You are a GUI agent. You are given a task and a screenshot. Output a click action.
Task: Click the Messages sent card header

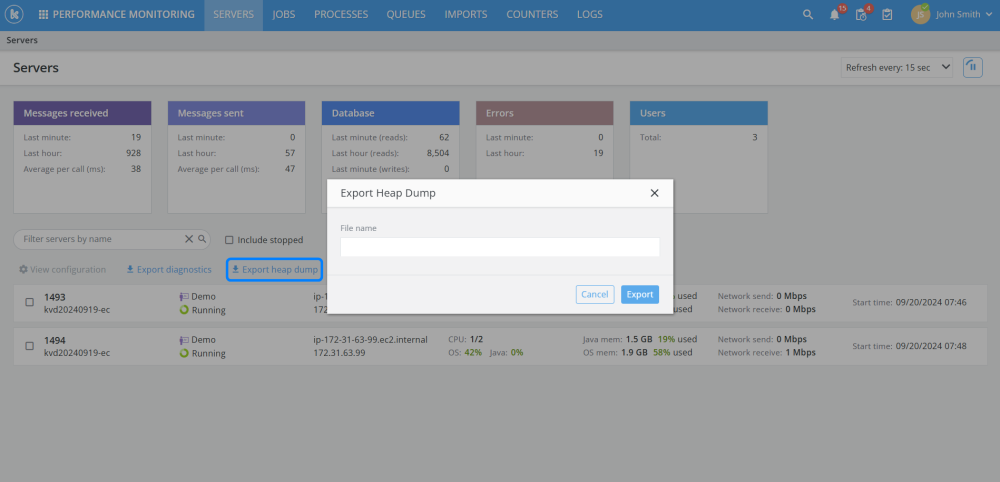tap(237, 113)
